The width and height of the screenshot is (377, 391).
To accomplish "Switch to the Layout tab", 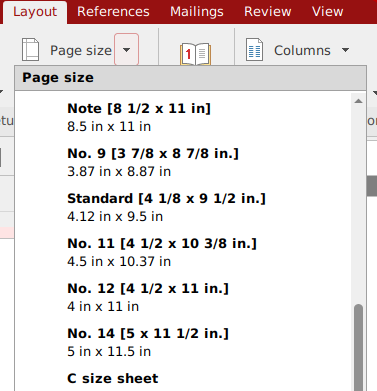I will 35,12.
